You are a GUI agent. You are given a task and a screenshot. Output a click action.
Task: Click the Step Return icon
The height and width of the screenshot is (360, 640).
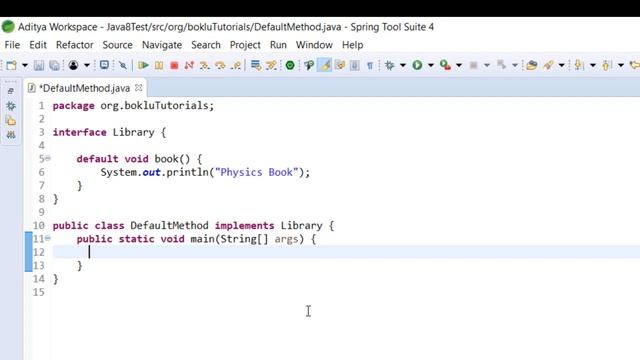(236, 65)
